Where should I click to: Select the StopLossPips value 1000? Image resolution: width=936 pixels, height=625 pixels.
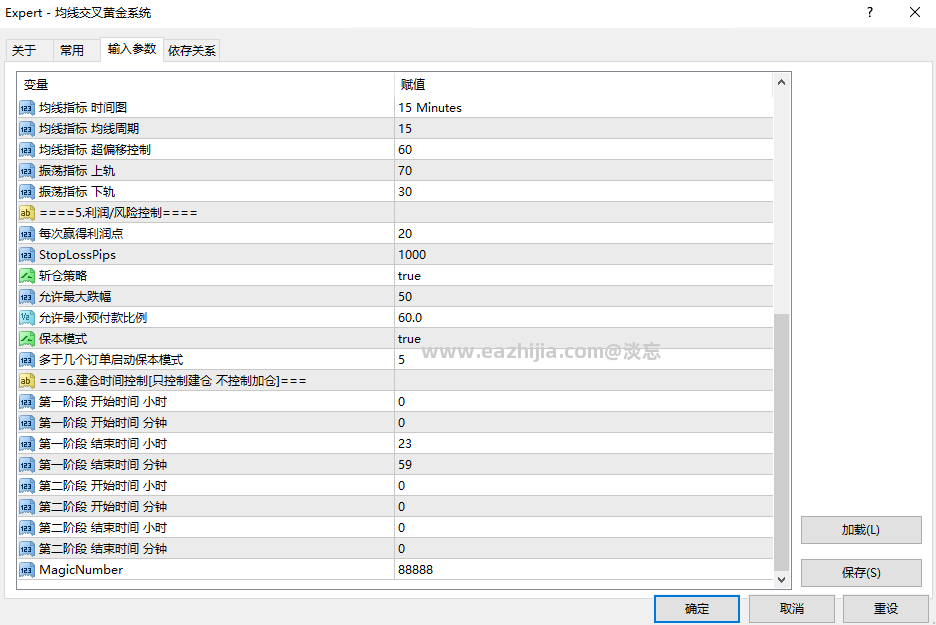pos(583,255)
